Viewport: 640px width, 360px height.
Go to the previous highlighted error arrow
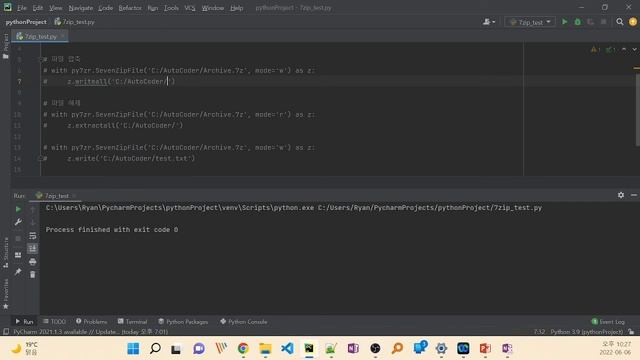pos(624,49)
